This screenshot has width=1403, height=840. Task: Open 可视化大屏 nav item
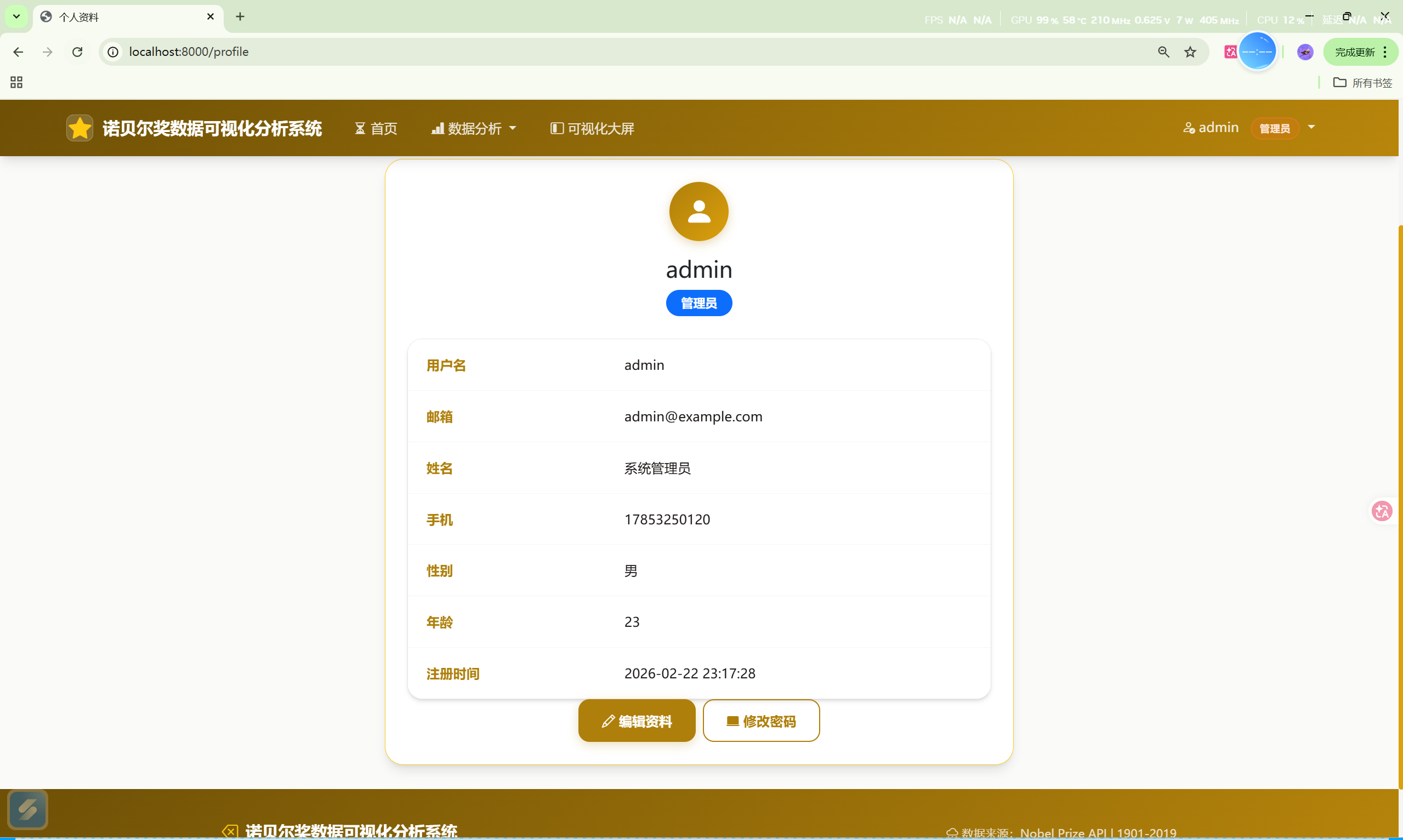pos(592,128)
